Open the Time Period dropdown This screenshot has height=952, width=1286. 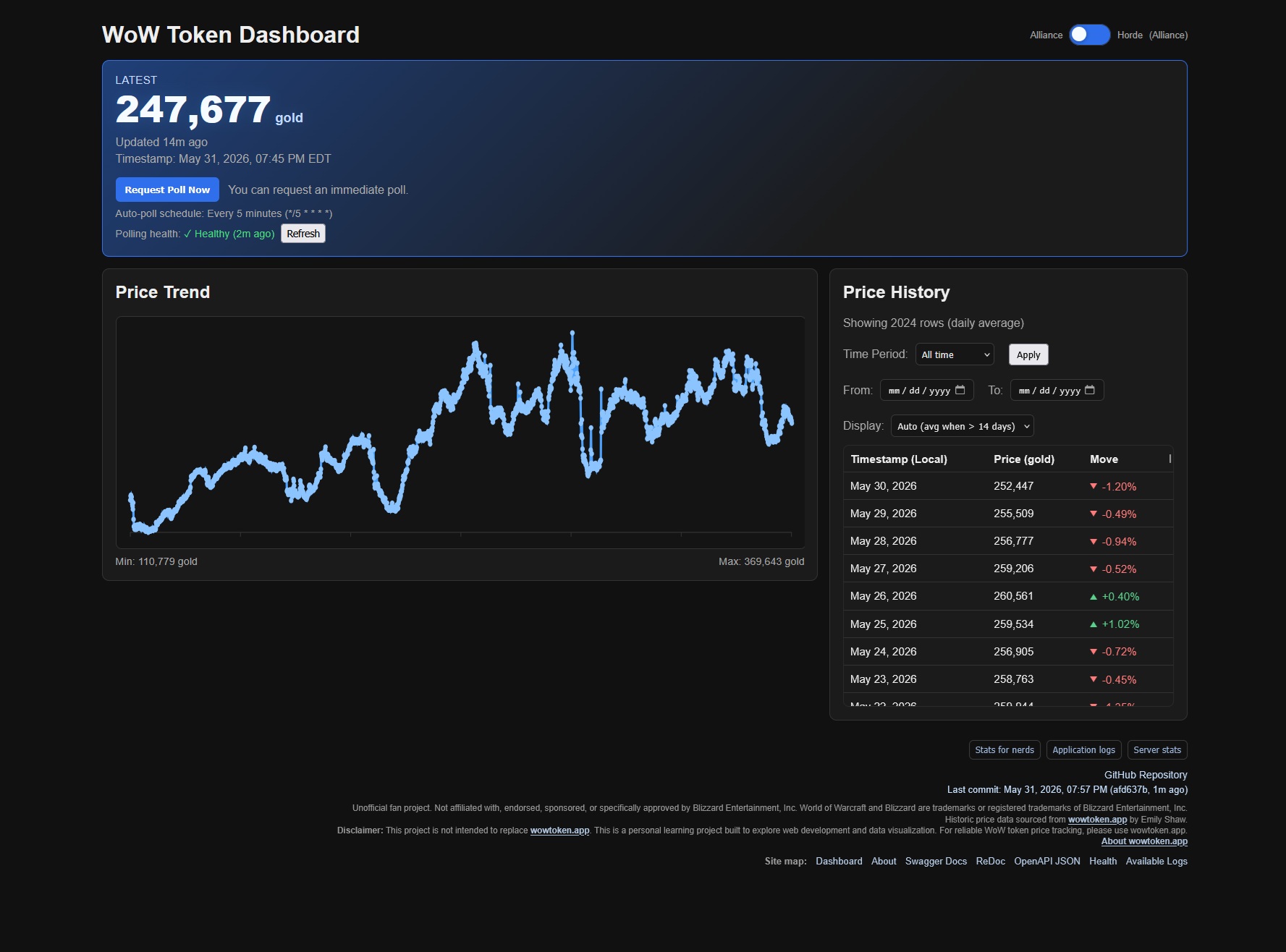coord(955,354)
